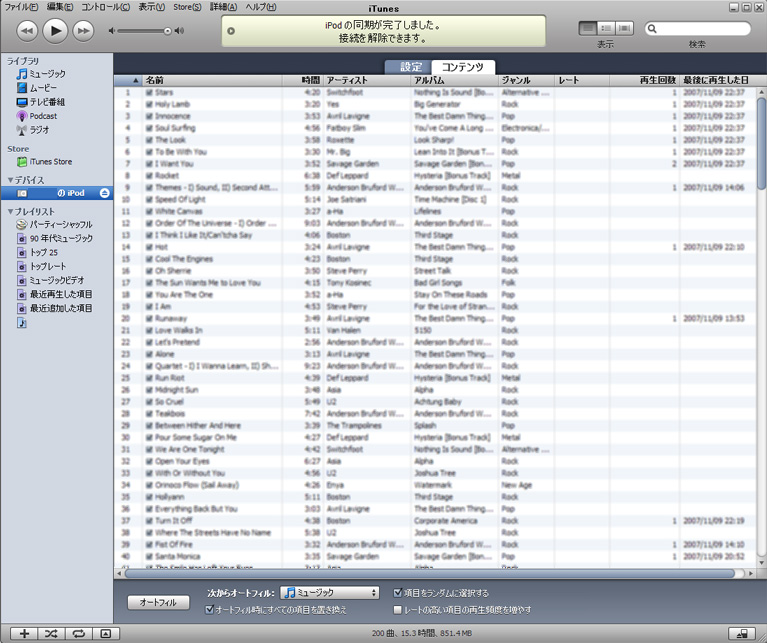Screen dimensions: 767x643
Task: Open ミュージックビデオ playlist
Action: [50, 281]
